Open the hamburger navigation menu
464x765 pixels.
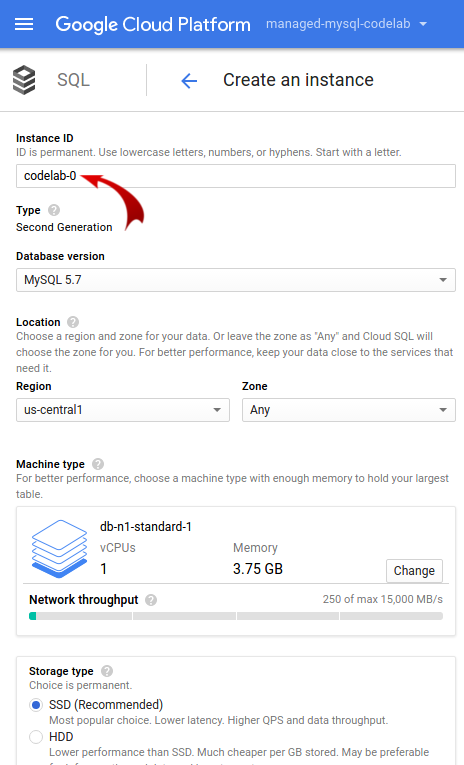click(24, 24)
